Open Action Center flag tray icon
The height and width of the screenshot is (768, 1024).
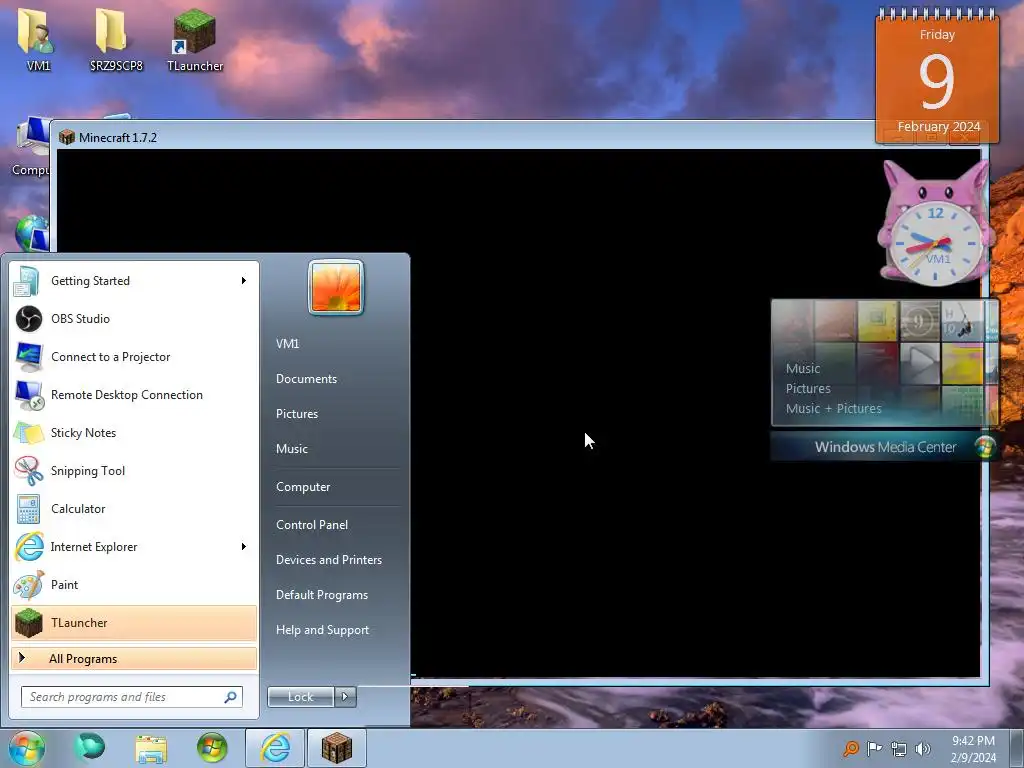(x=874, y=748)
